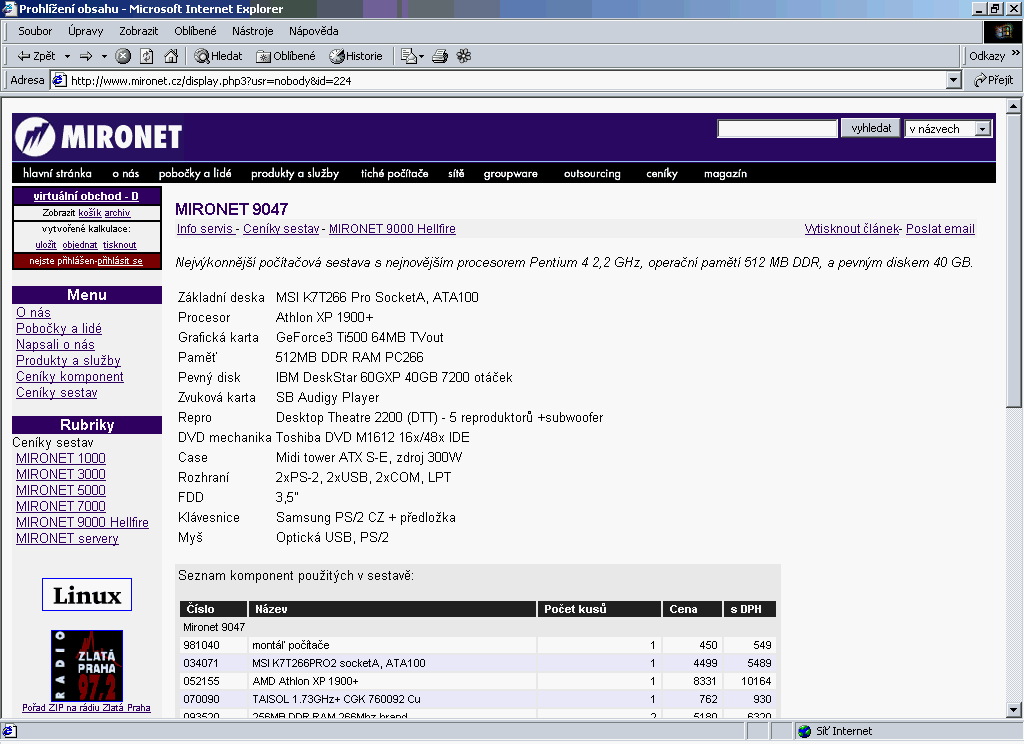Click the vertical scrollbar down arrow

pos(1014,709)
